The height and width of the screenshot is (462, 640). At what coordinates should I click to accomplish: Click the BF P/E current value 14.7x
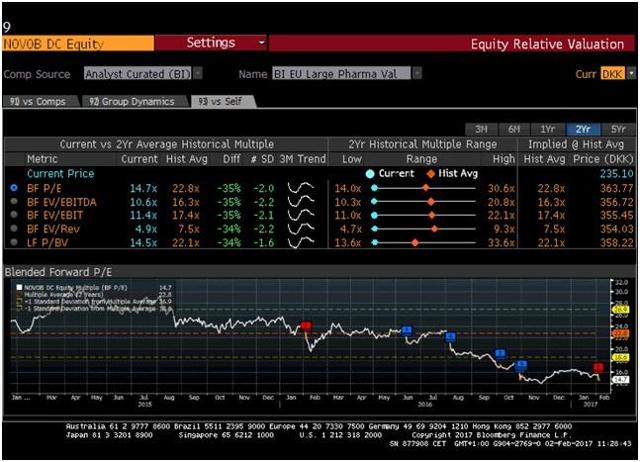click(143, 188)
